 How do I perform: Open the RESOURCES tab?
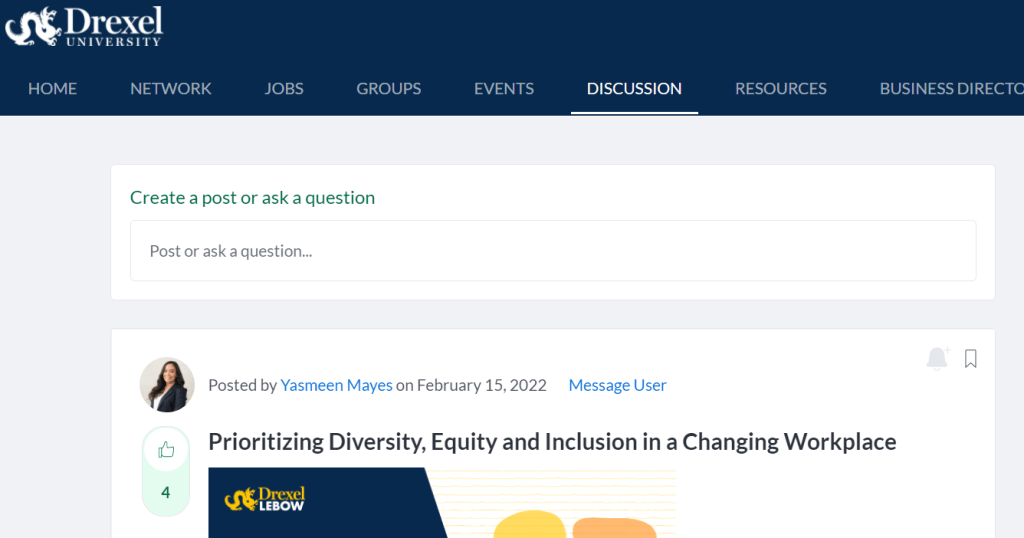pos(780,88)
